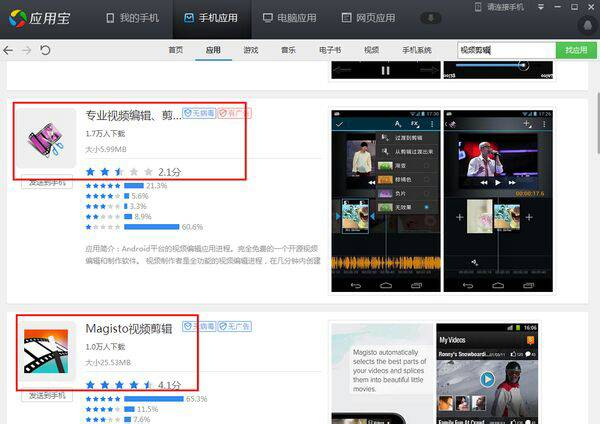This screenshot has height=424, width=600.
Task: Select 视频 navigation item
Action: coord(371,50)
